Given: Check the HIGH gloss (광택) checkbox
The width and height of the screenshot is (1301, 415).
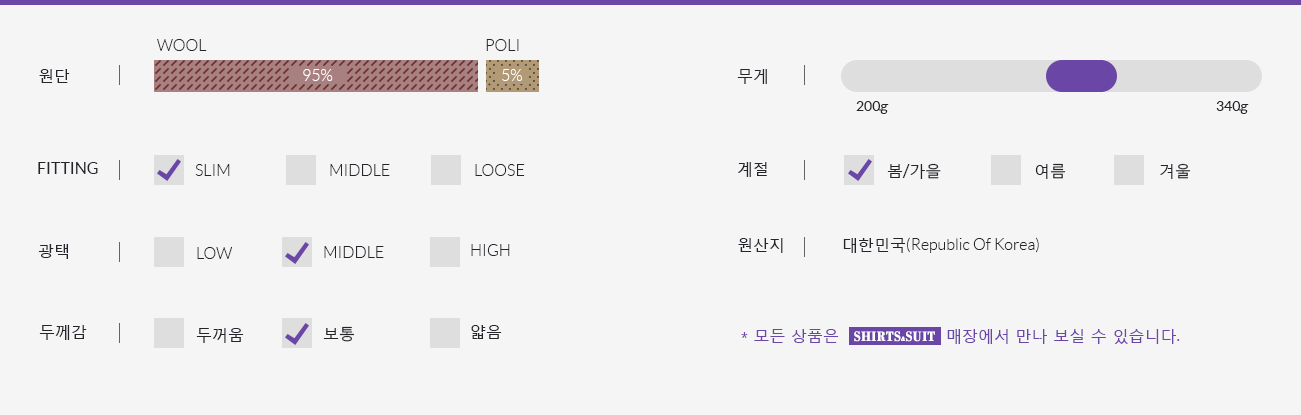Looking at the screenshot, I should [x=445, y=252].
